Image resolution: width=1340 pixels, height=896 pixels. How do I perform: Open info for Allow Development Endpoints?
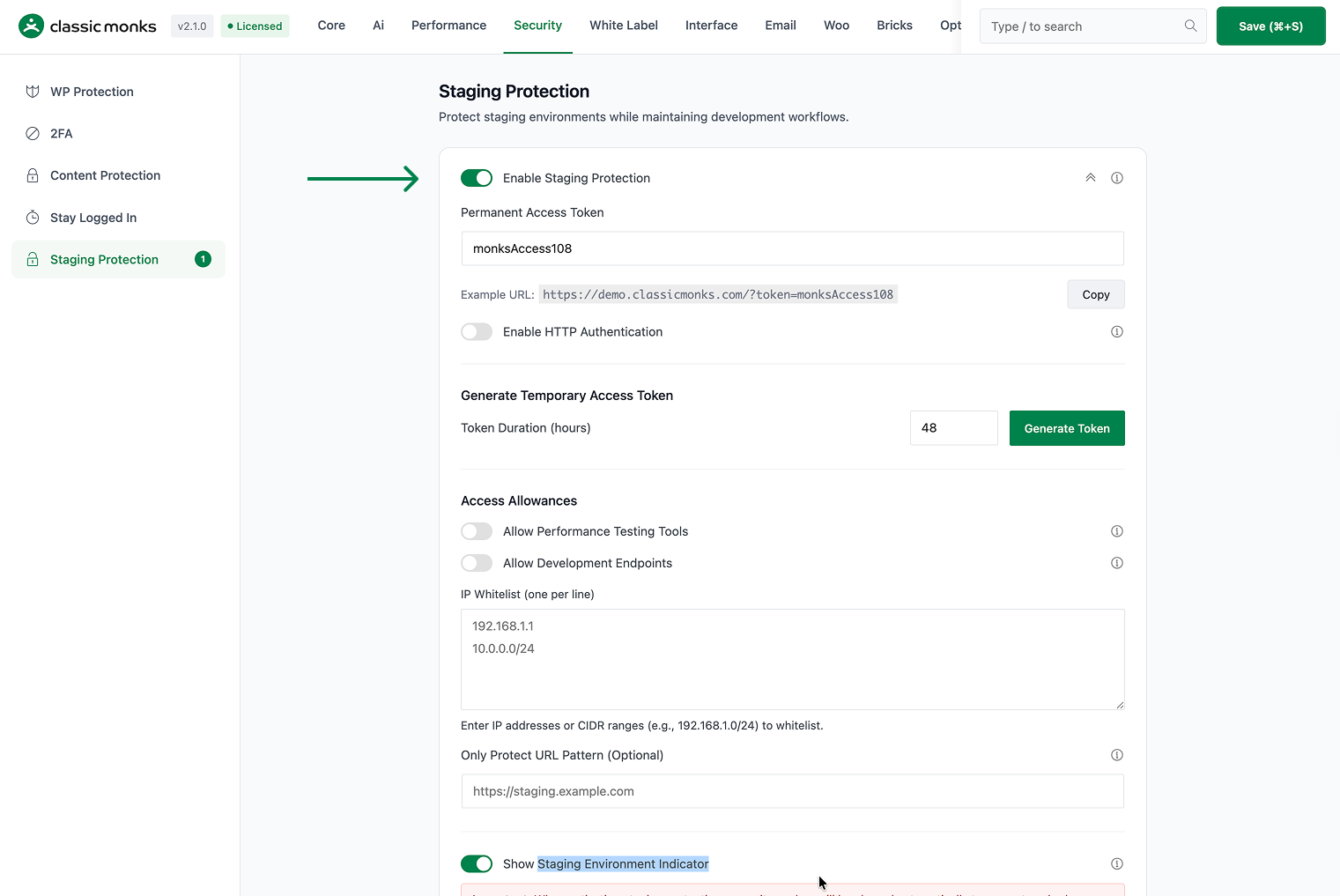1117,563
